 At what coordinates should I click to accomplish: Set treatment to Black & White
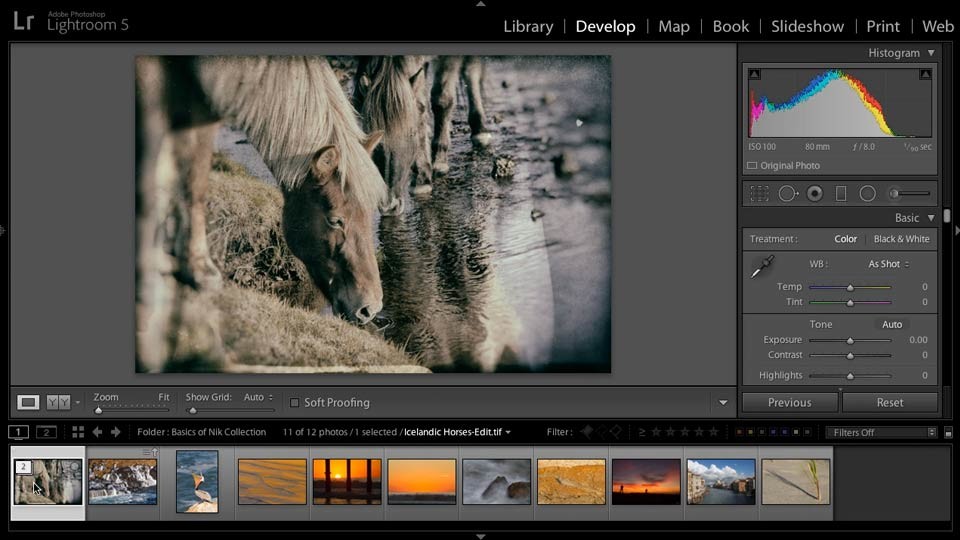pyautogui.click(x=901, y=239)
